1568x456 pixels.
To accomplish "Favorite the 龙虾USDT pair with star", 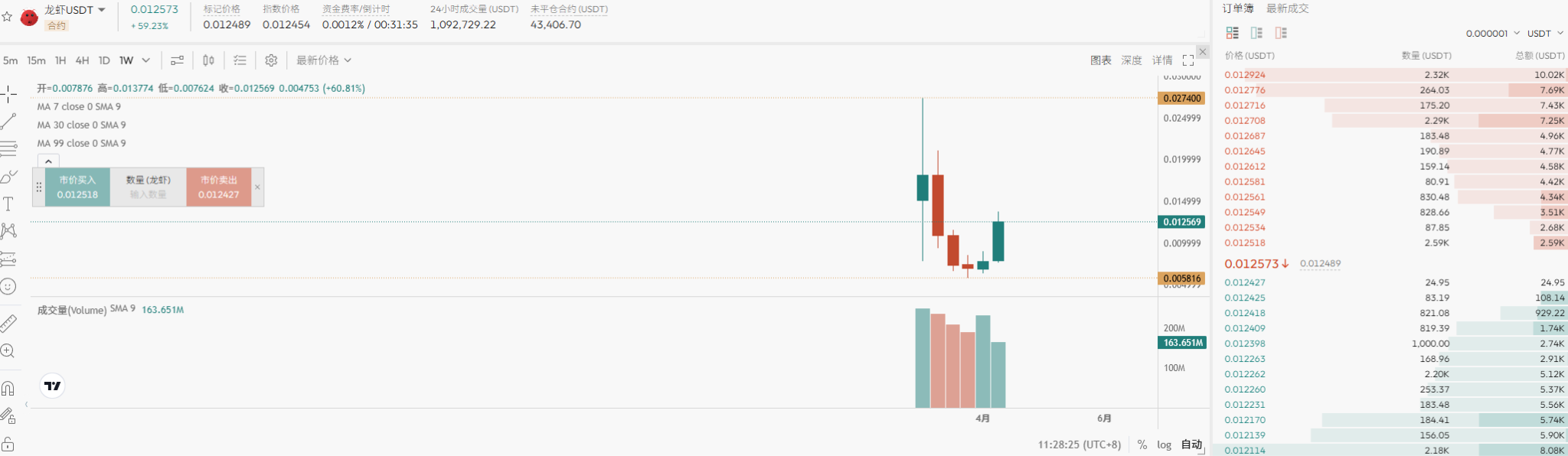I will click(7, 16).
